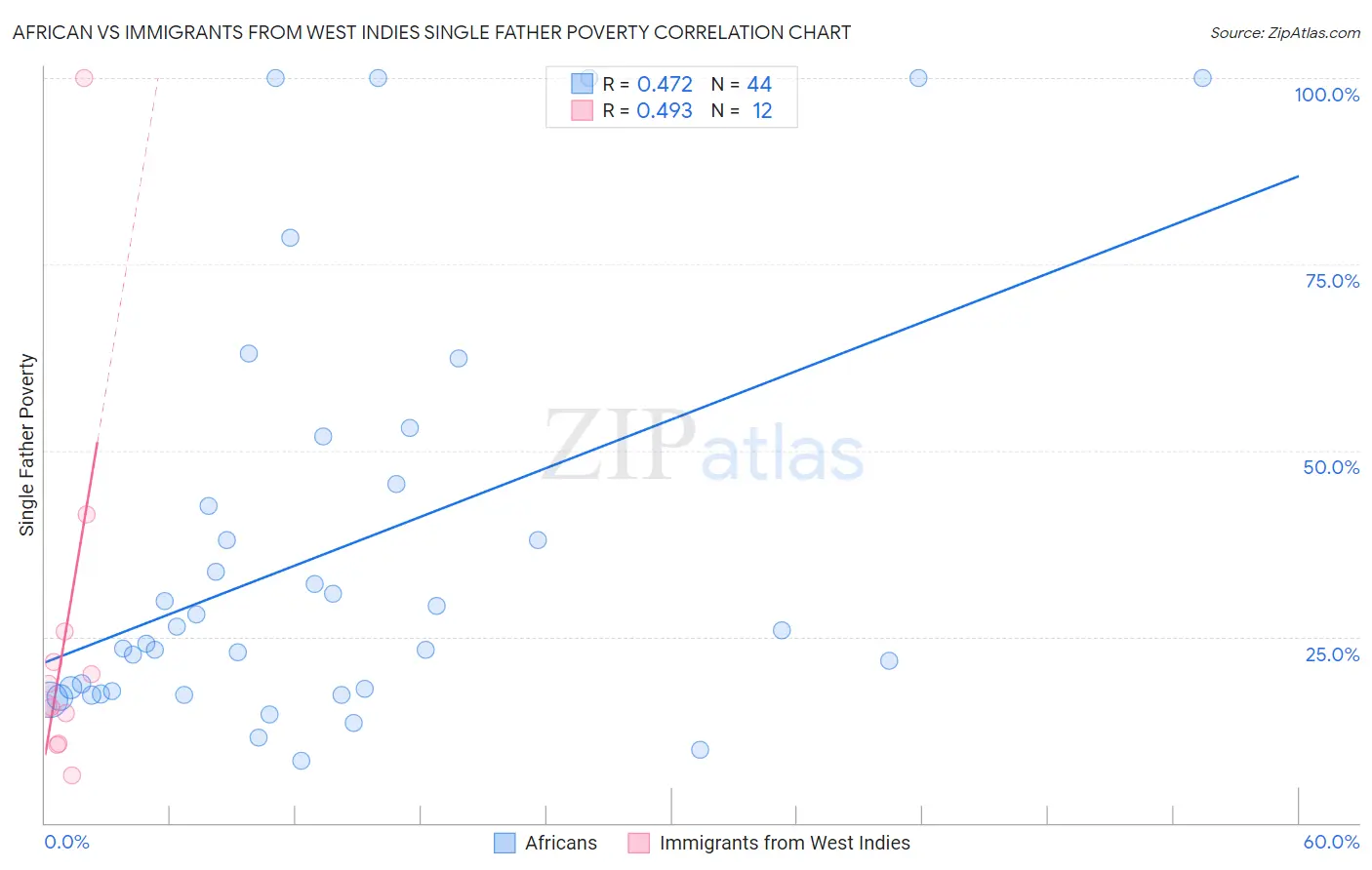Click the 60.0% x-axis label
This screenshot has height=870, width=1372.
pos(1331,842)
